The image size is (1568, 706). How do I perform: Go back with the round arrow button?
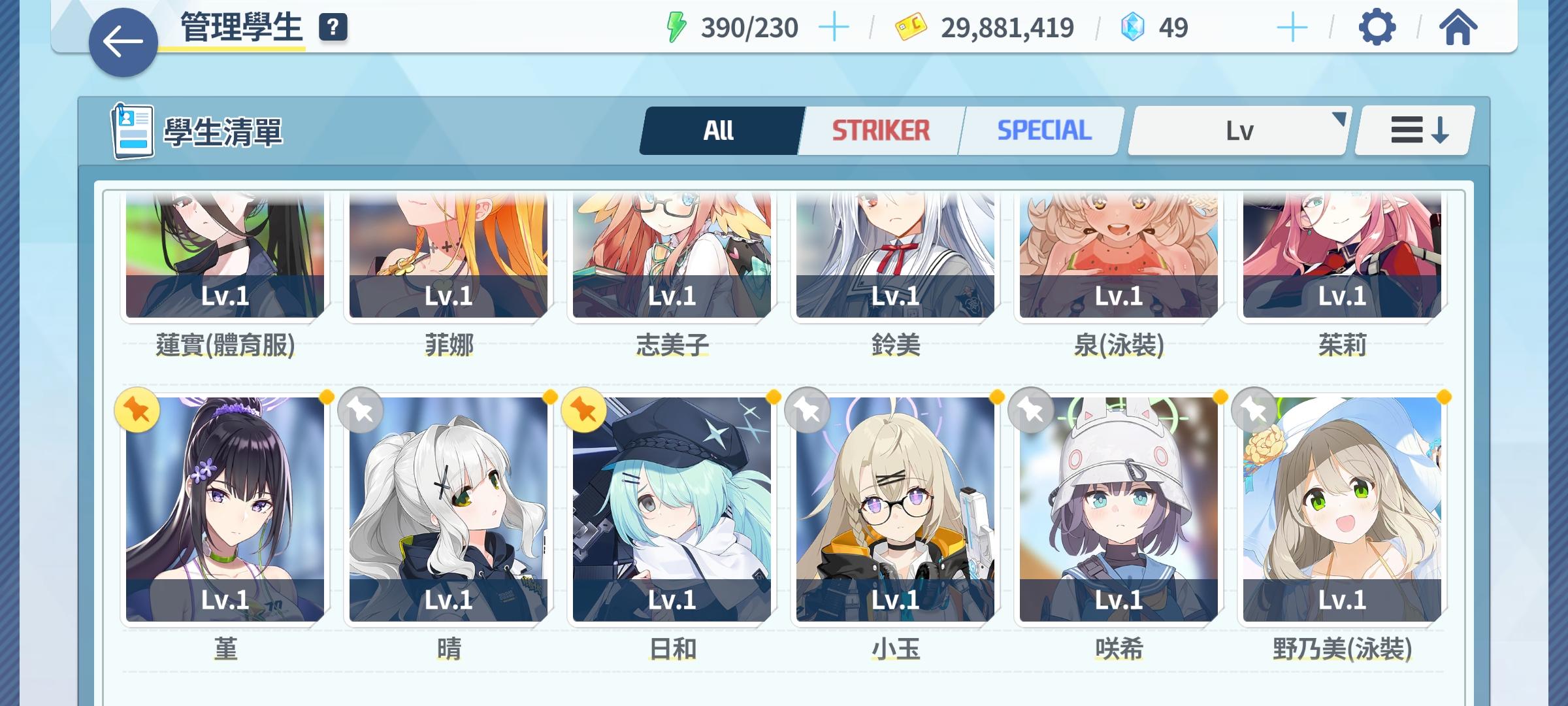[123, 42]
